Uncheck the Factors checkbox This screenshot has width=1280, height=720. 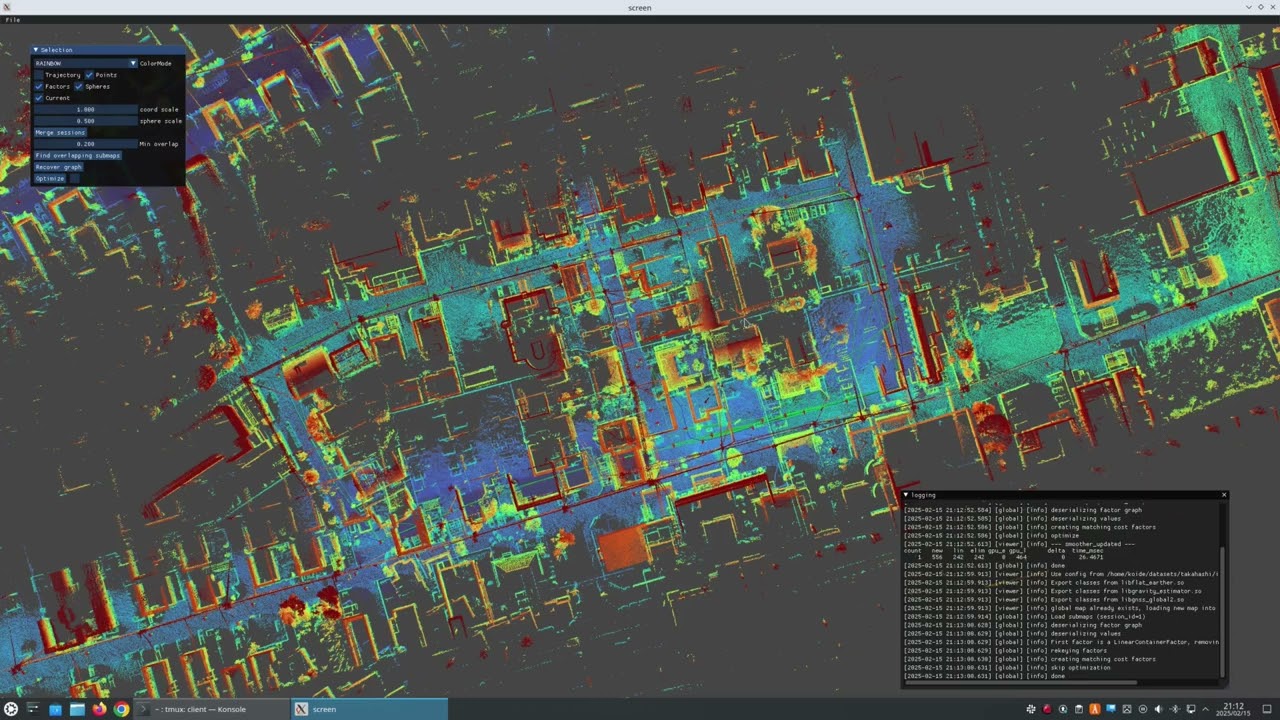coord(39,86)
